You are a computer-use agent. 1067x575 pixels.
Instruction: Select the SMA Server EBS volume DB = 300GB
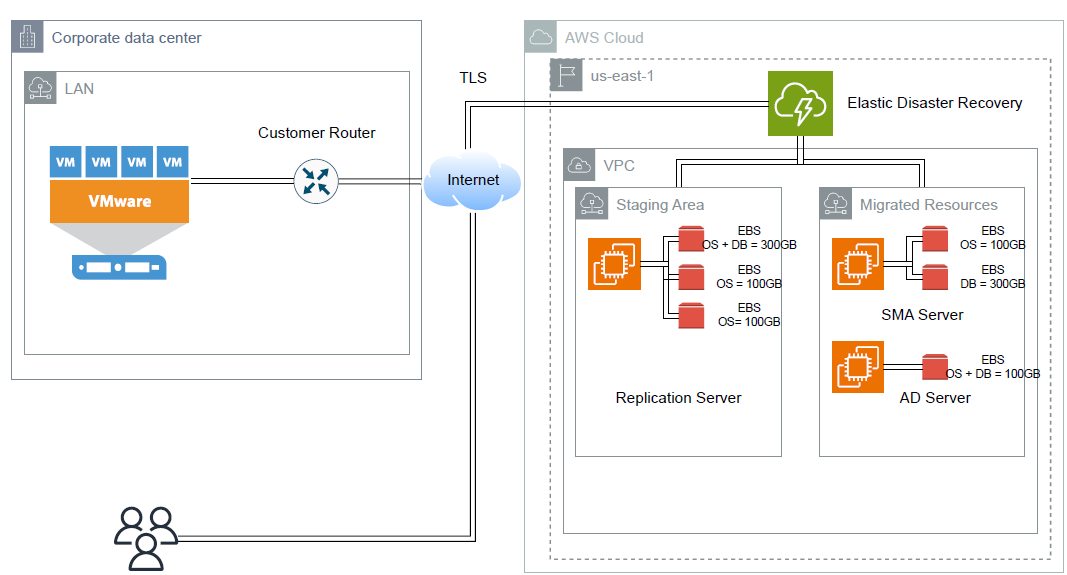click(x=935, y=278)
